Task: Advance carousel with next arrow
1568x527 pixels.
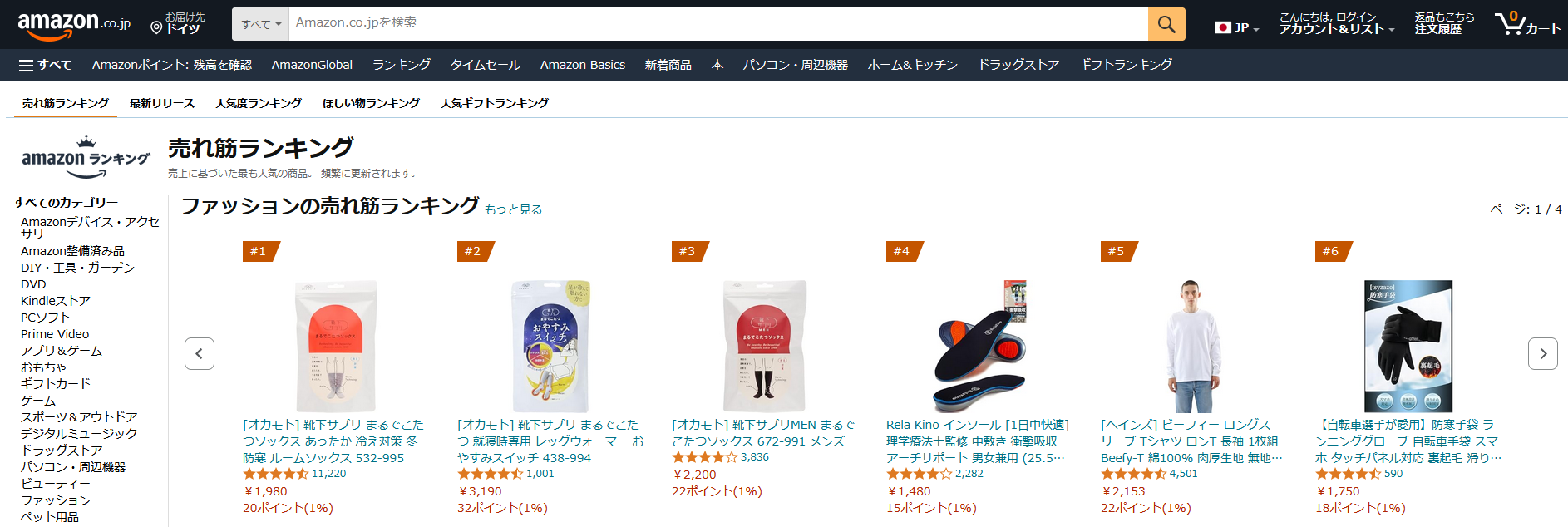Action: (x=1543, y=353)
